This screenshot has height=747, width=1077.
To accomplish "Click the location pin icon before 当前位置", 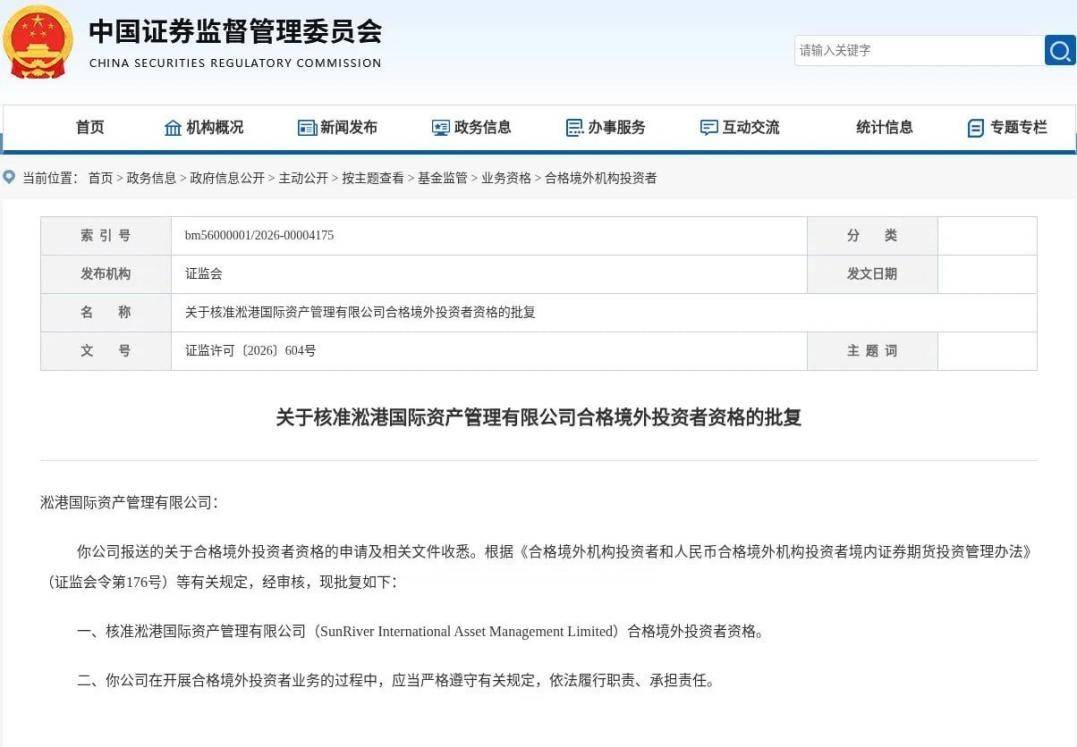I will click(x=9, y=177).
